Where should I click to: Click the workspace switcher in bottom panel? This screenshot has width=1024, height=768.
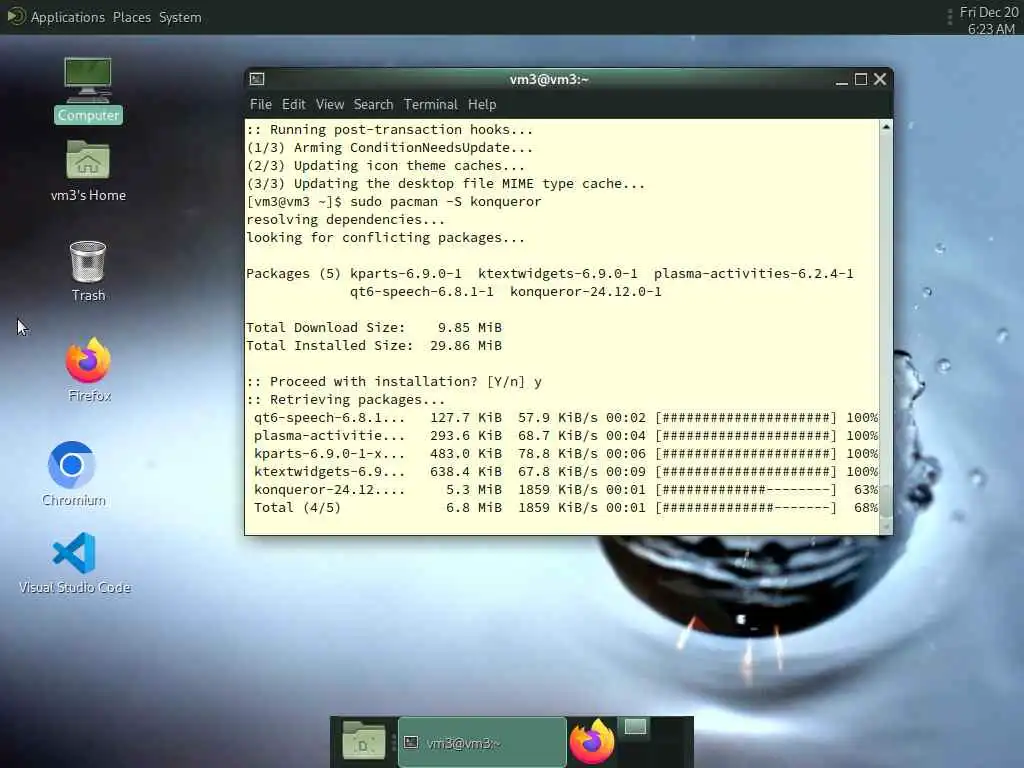635,726
